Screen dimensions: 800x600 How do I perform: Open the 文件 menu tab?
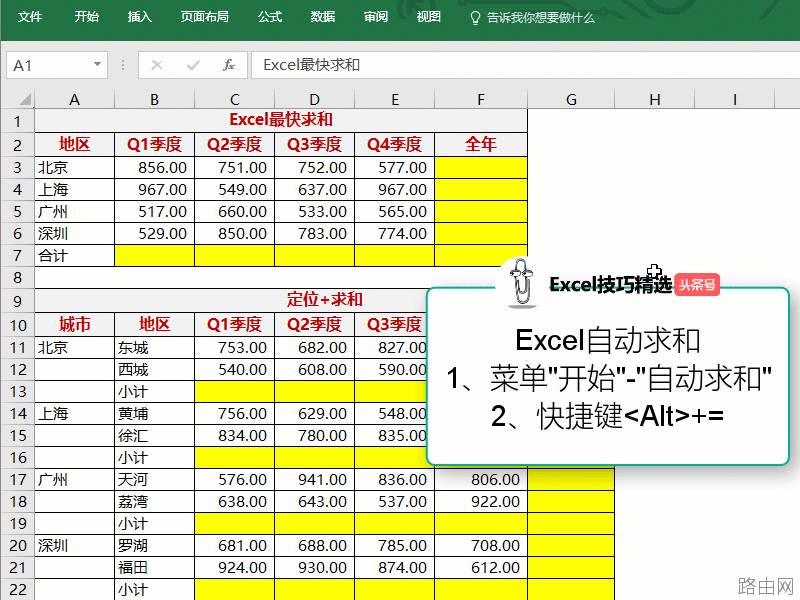point(30,17)
